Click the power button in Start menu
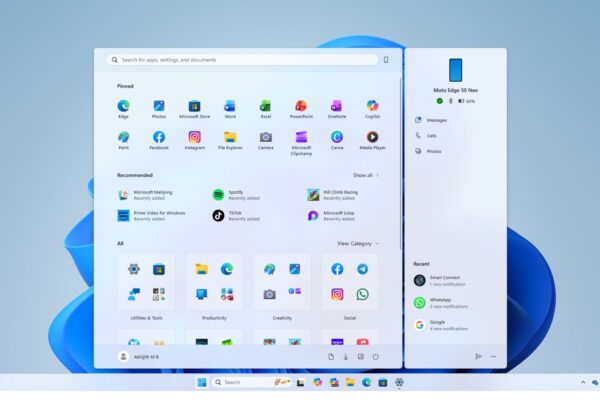The width and height of the screenshot is (600, 400). (x=375, y=356)
